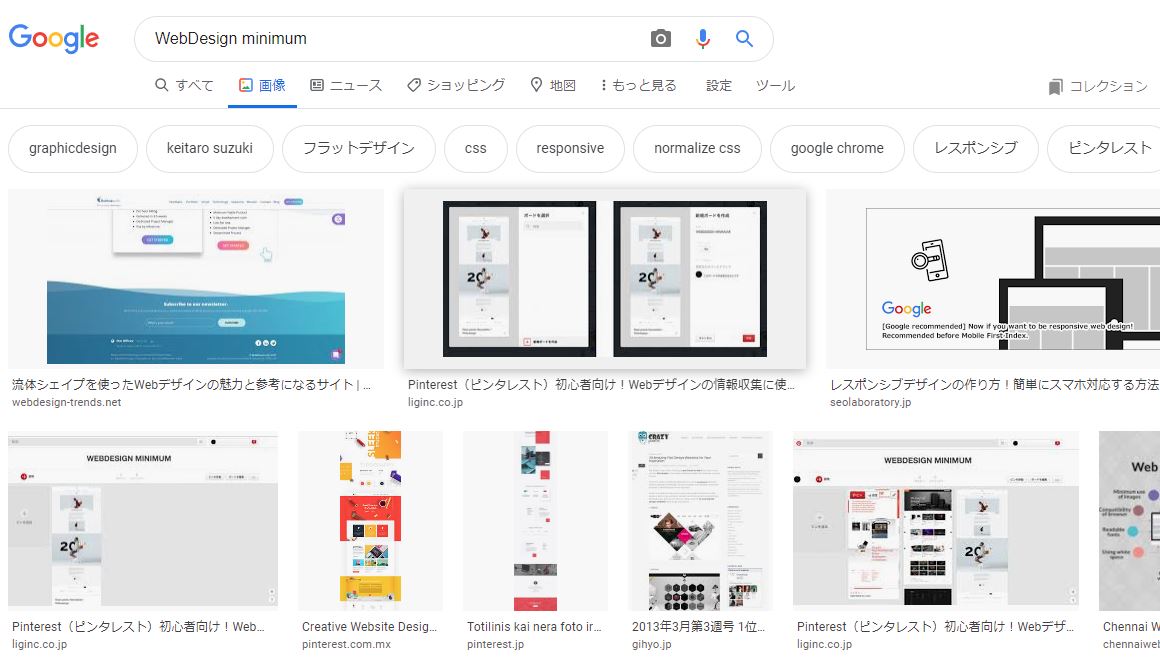
Task: Open the Totilinis kai nera foto result title
Action: (534, 627)
